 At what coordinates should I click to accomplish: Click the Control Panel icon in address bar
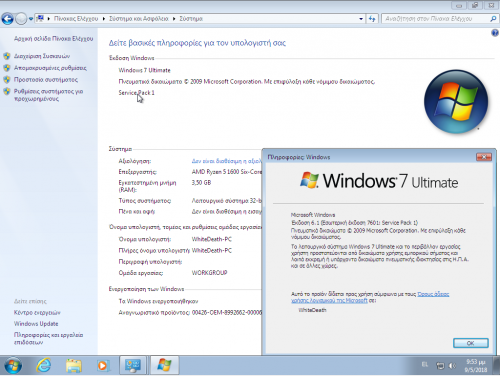click(40, 18)
